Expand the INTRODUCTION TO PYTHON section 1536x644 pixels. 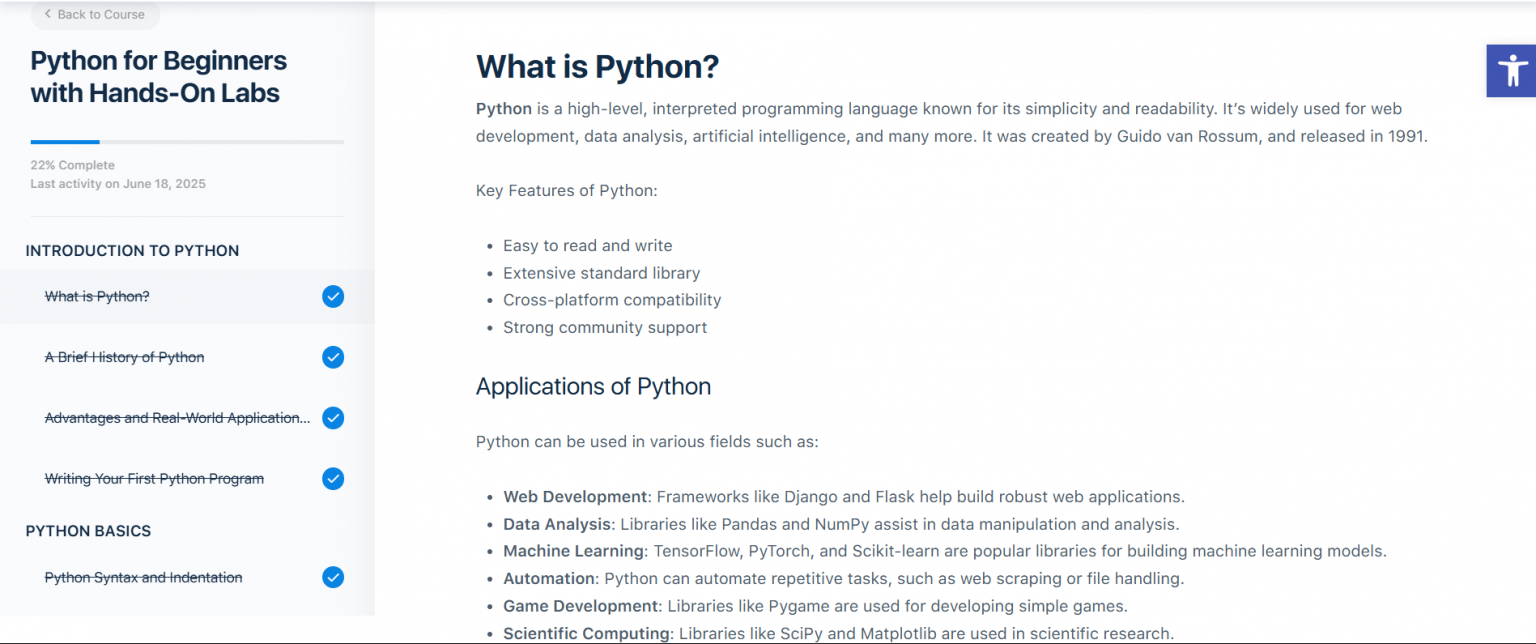131,250
